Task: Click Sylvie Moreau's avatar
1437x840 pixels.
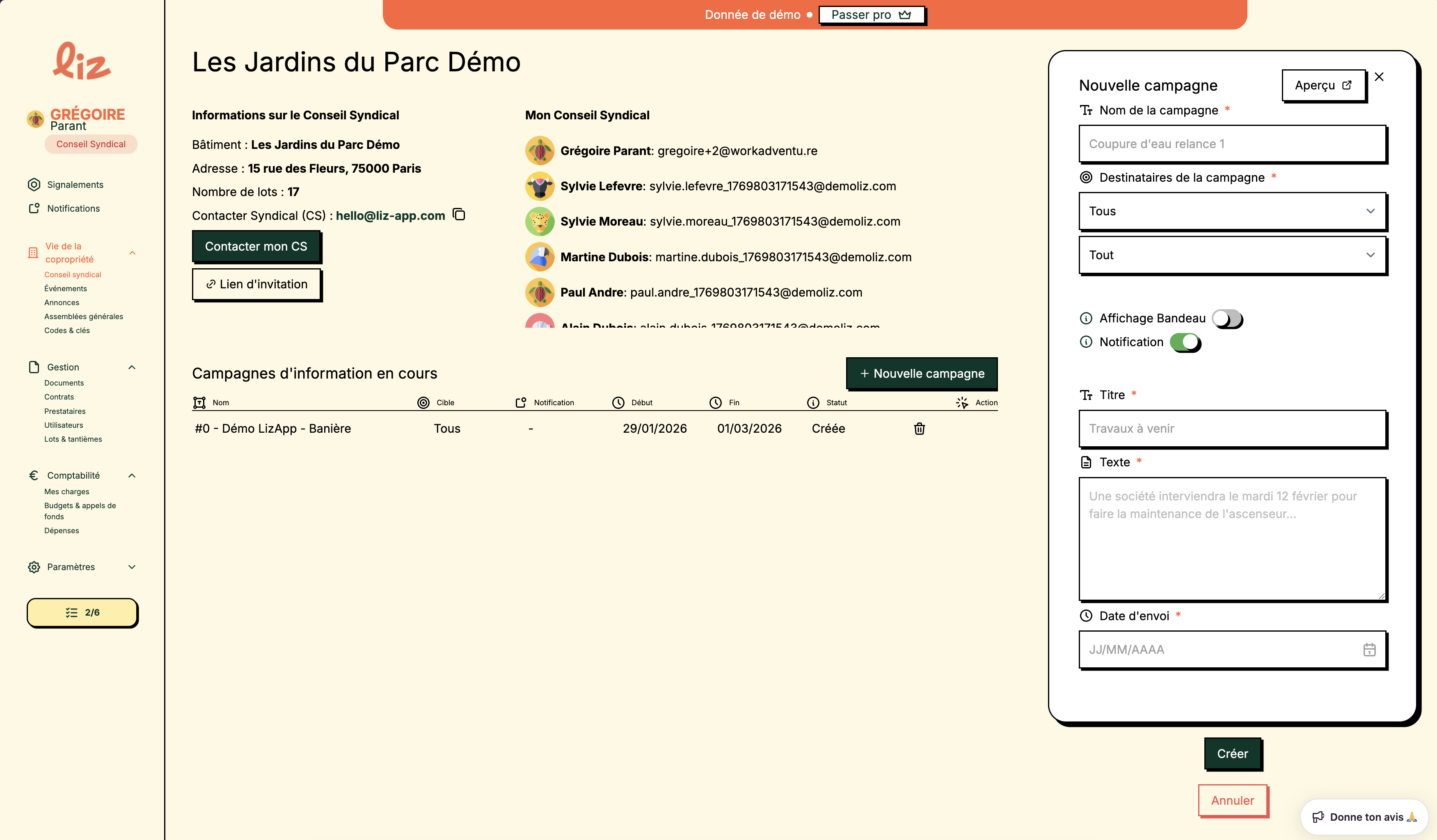Action: tap(540, 221)
